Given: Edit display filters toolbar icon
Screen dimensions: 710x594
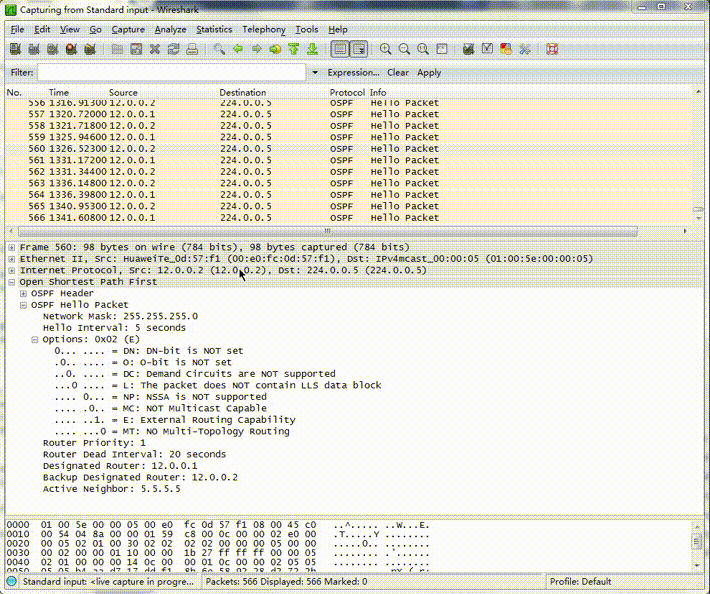Looking at the screenshot, I should point(487,49).
